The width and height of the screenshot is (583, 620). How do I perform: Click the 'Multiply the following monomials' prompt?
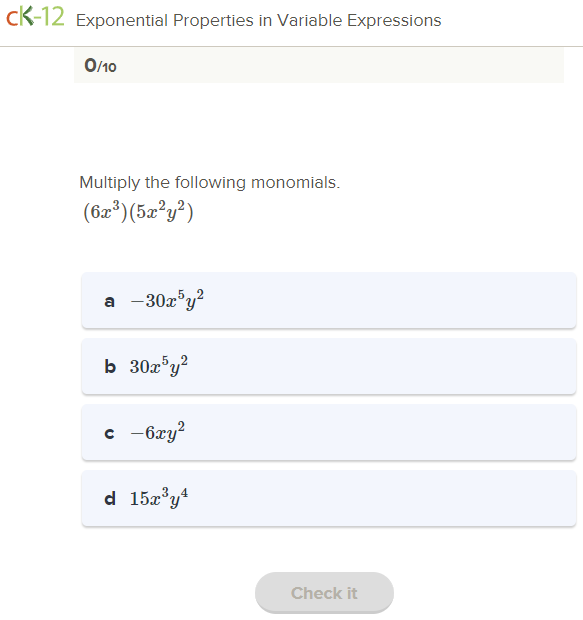point(210,183)
